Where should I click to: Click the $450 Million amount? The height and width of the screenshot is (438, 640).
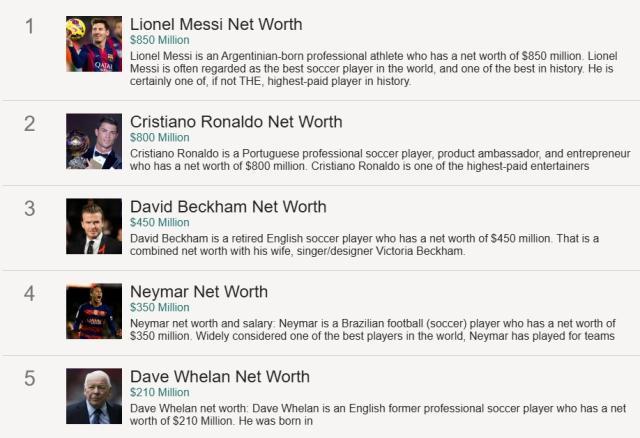click(x=159, y=223)
